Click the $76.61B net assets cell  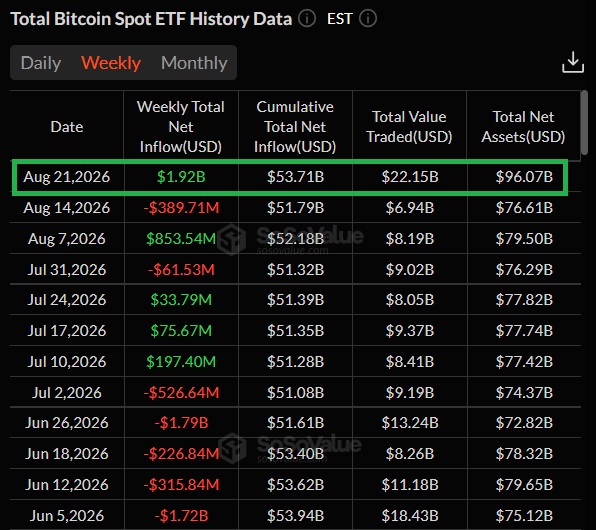tap(524, 208)
